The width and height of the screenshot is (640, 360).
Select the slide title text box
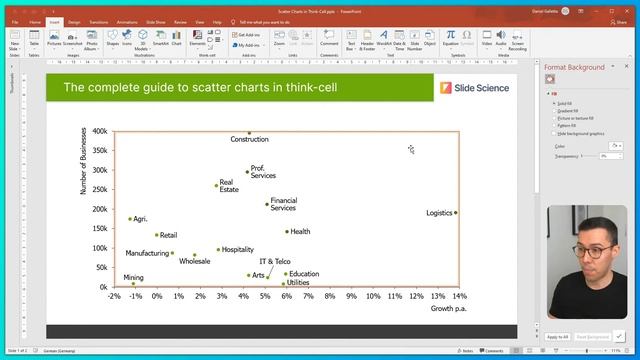[x=240, y=87]
